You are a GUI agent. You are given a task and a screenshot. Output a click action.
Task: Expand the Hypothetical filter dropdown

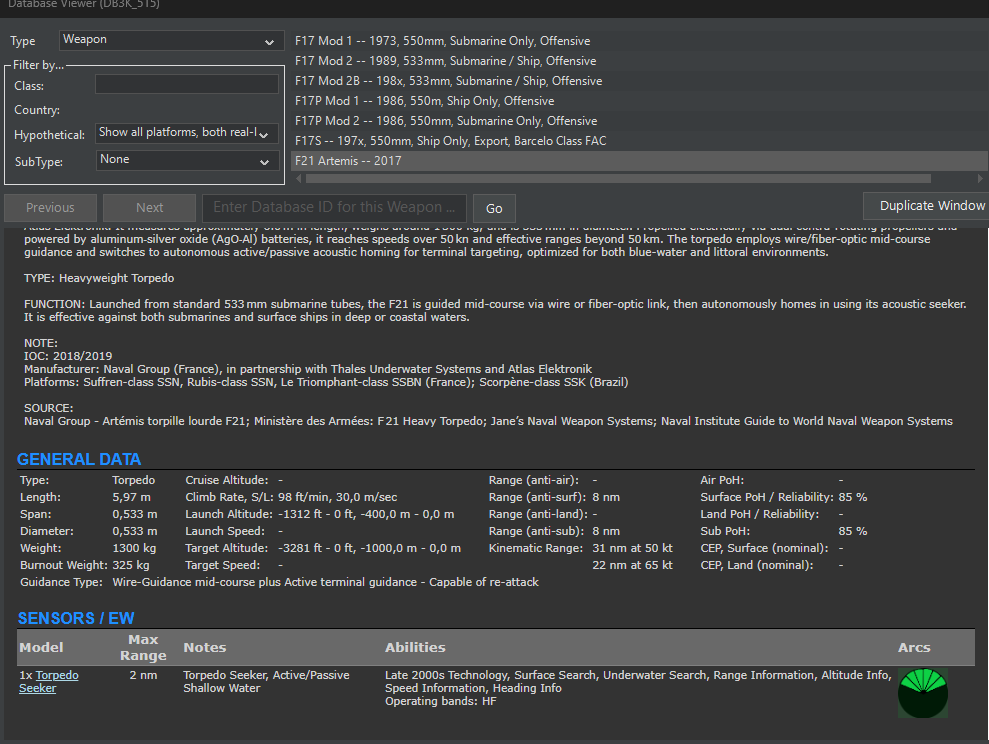187,133
